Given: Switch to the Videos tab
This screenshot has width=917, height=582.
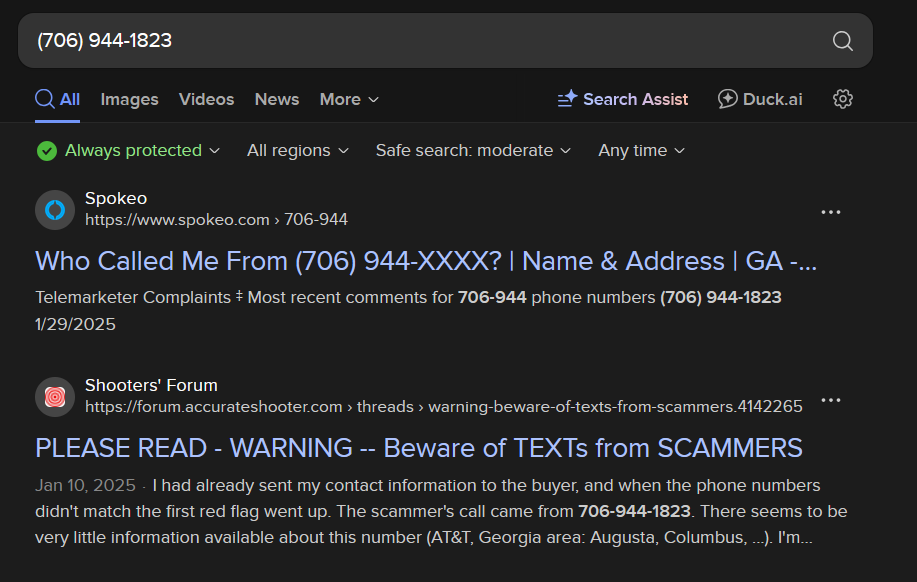Looking at the screenshot, I should 206,99.
